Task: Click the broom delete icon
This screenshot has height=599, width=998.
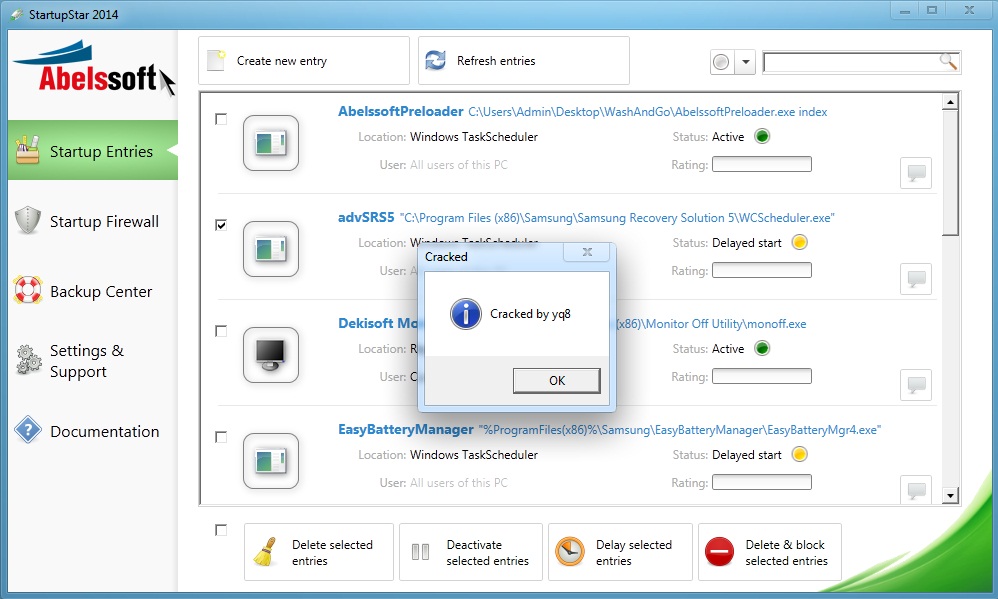Action: pos(265,552)
